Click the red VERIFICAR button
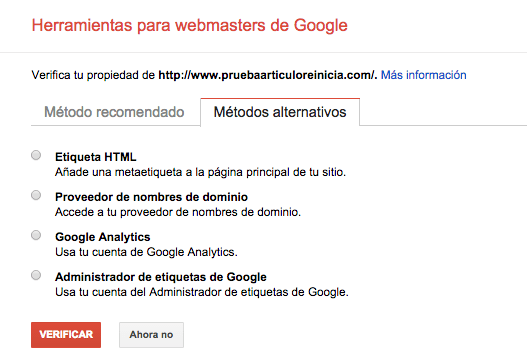This screenshot has width=527, height=364. (66, 335)
